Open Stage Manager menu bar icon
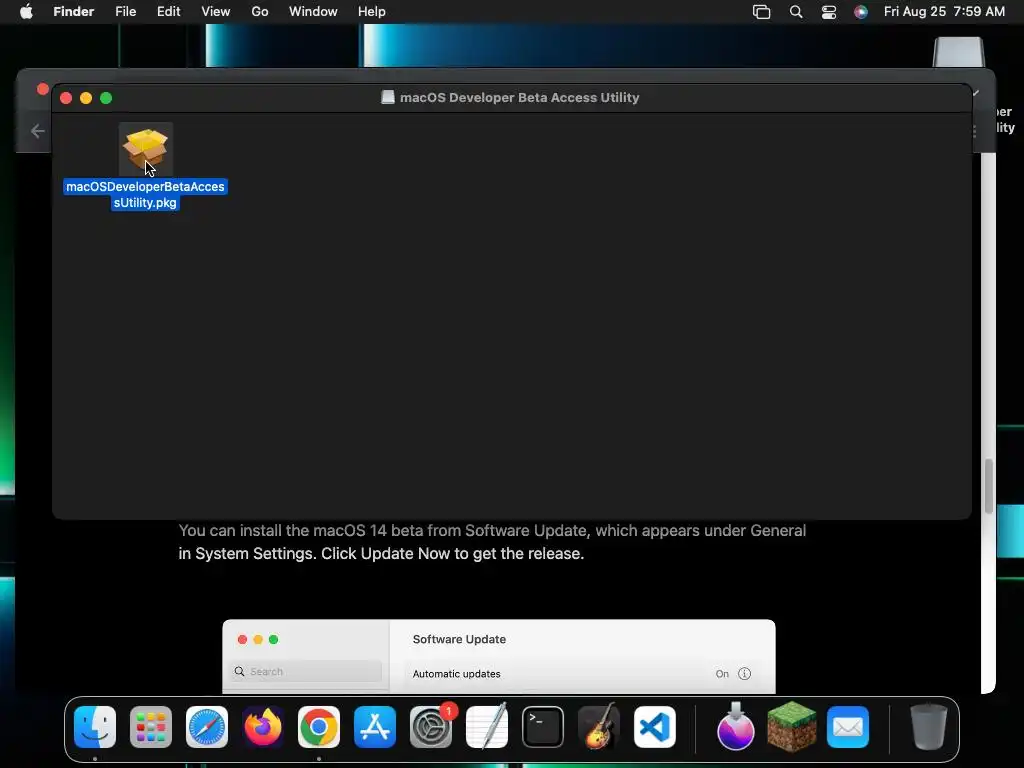The image size is (1024, 768). (761, 12)
